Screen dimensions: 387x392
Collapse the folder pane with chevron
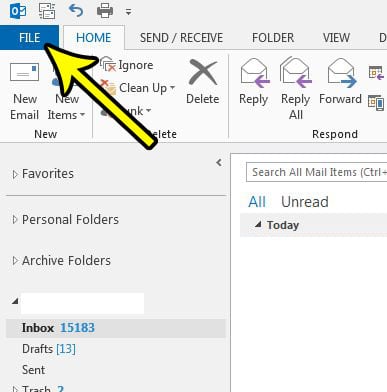(219, 163)
